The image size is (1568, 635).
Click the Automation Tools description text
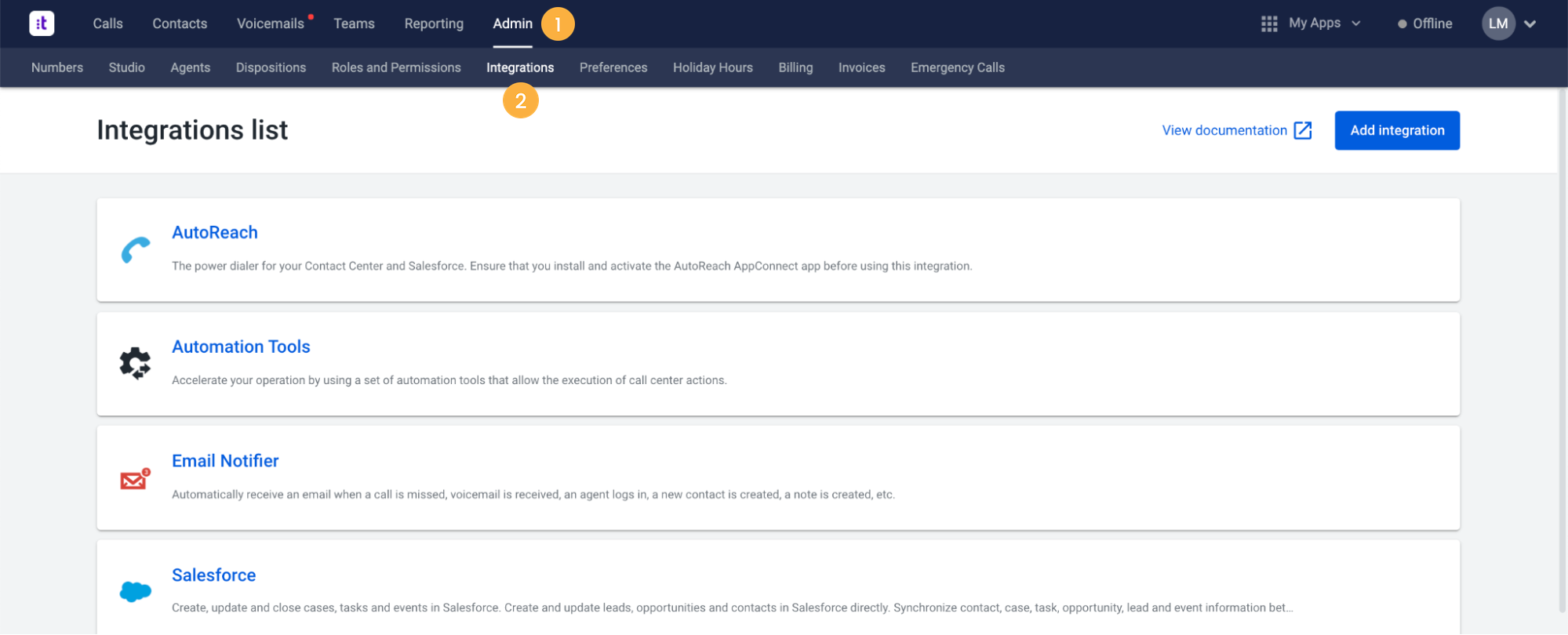tap(449, 380)
